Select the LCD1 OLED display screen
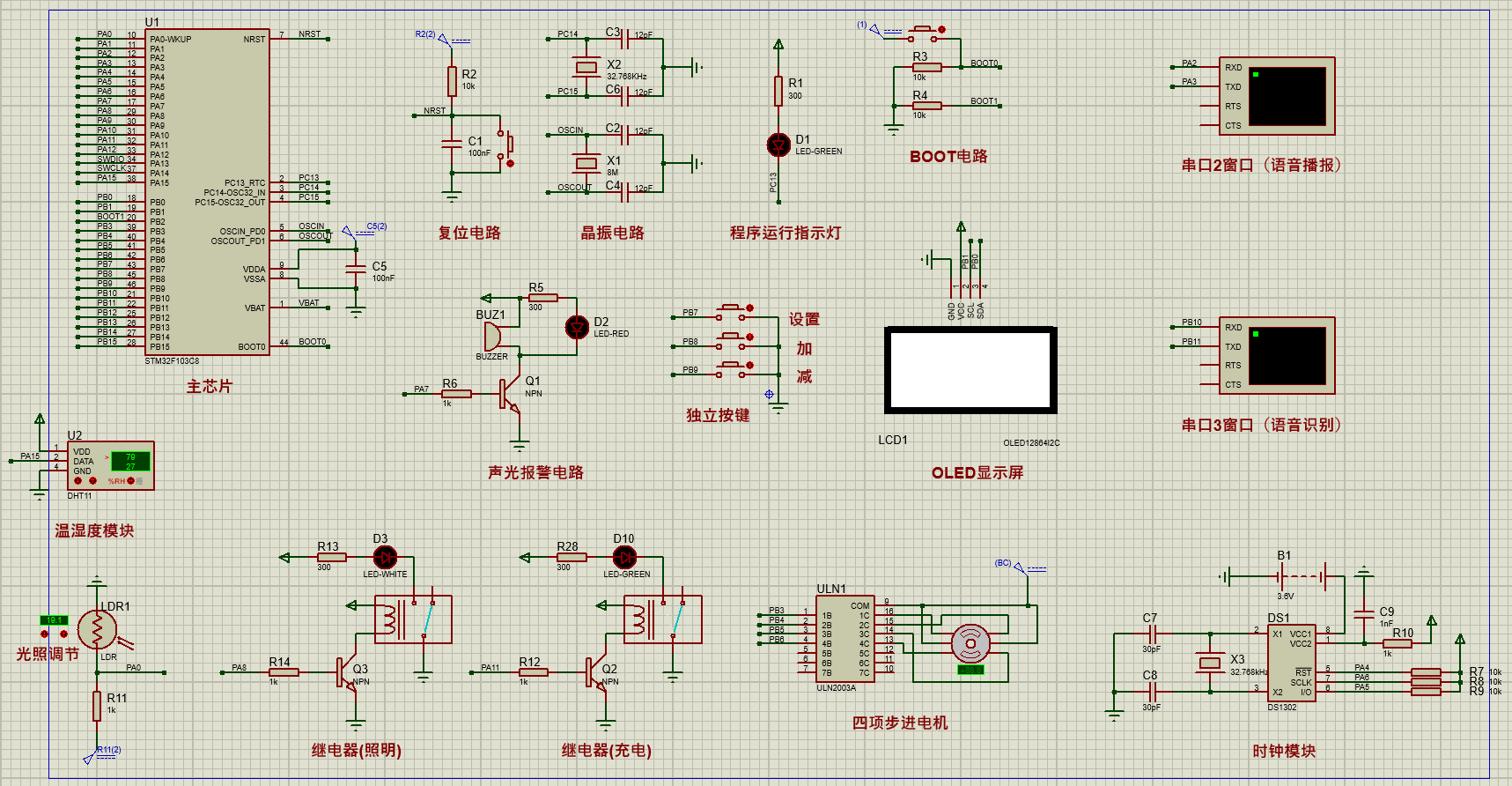The width and height of the screenshot is (1512, 786). [970, 370]
